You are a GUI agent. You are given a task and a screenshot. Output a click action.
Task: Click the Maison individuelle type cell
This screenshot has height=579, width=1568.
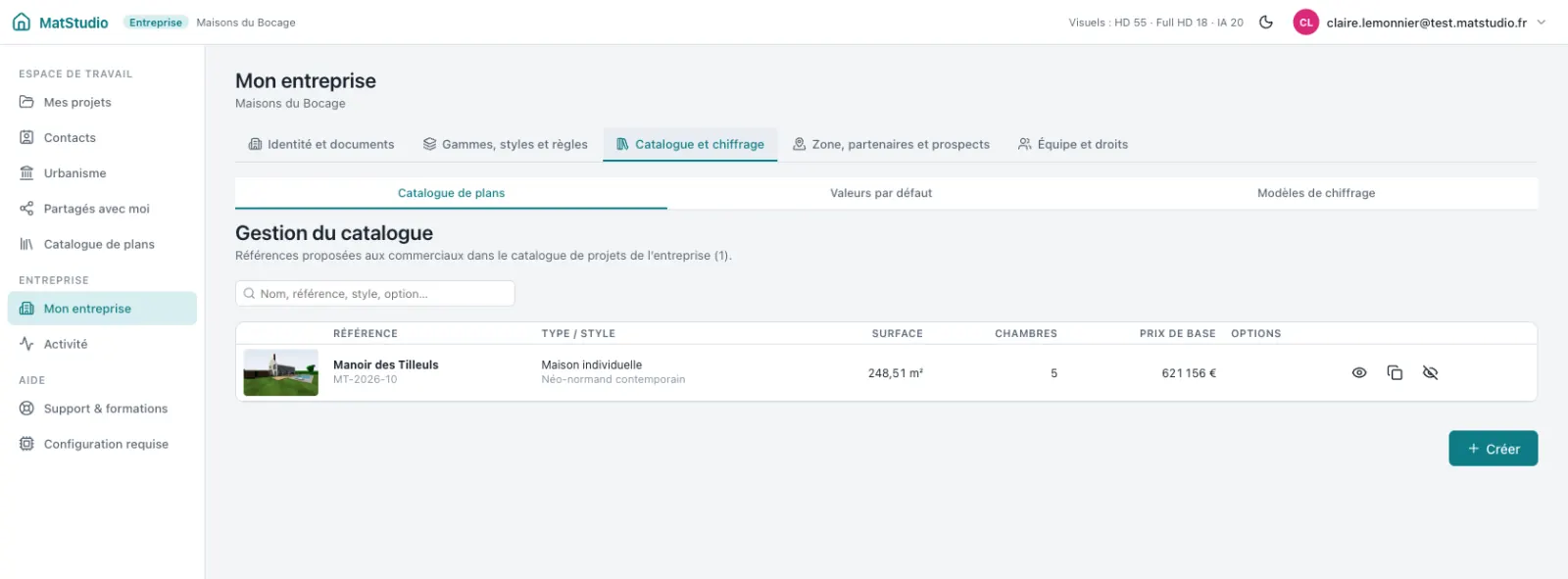point(592,364)
